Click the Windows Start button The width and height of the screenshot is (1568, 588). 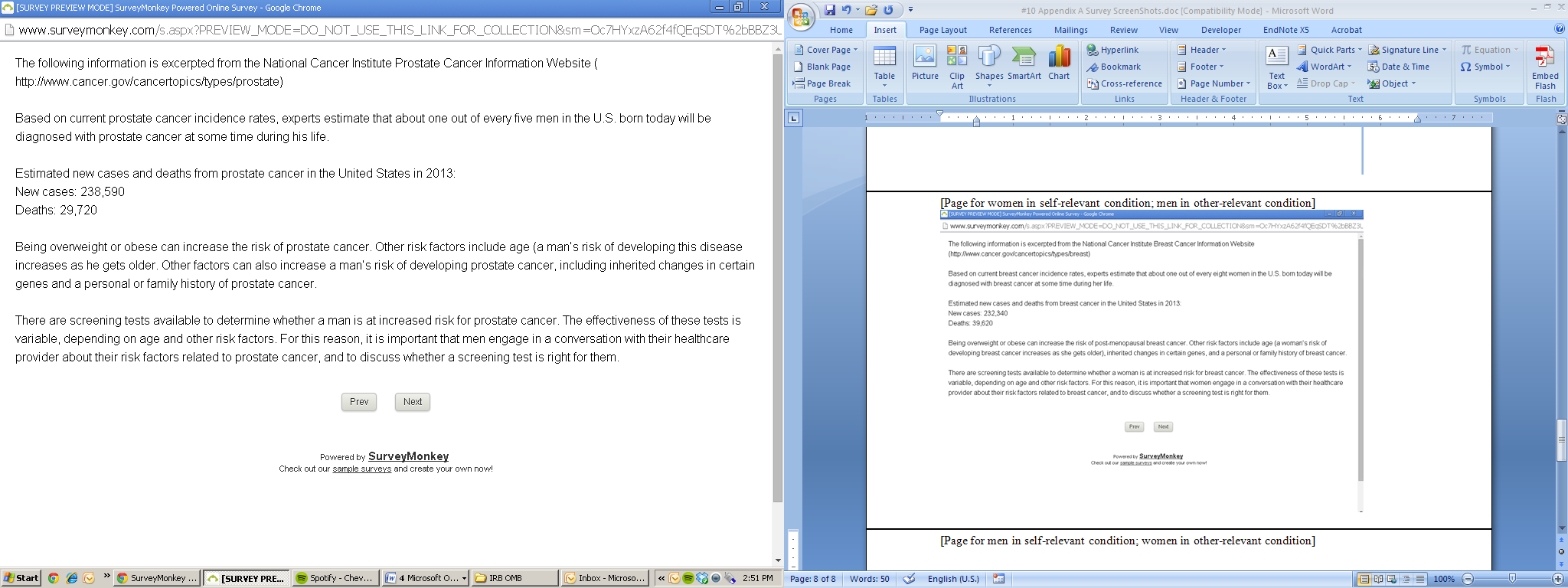click(21, 578)
